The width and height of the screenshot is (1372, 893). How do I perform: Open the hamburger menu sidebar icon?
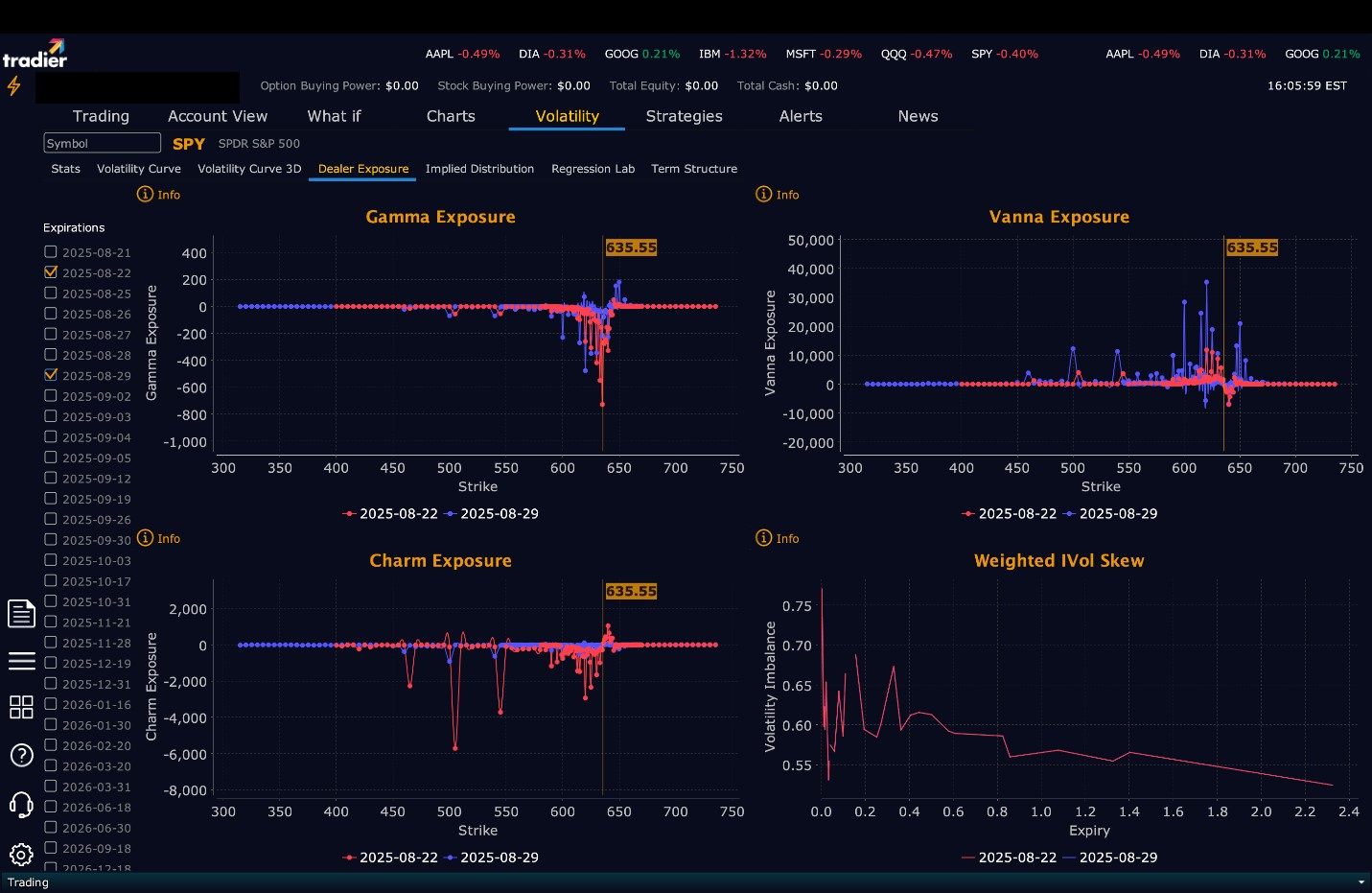(21, 661)
